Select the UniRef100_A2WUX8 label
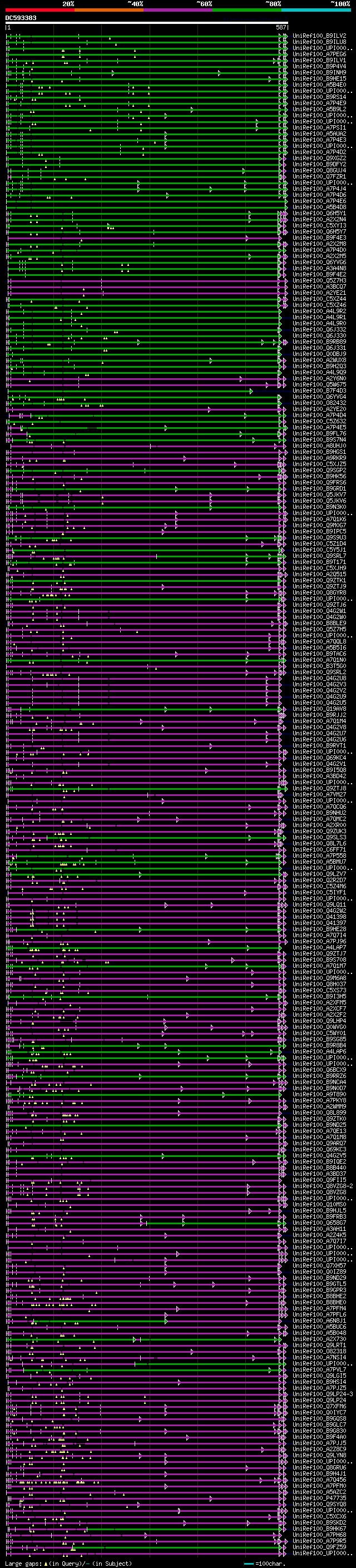Viewport: 356px width, 1568px height. coord(319,360)
